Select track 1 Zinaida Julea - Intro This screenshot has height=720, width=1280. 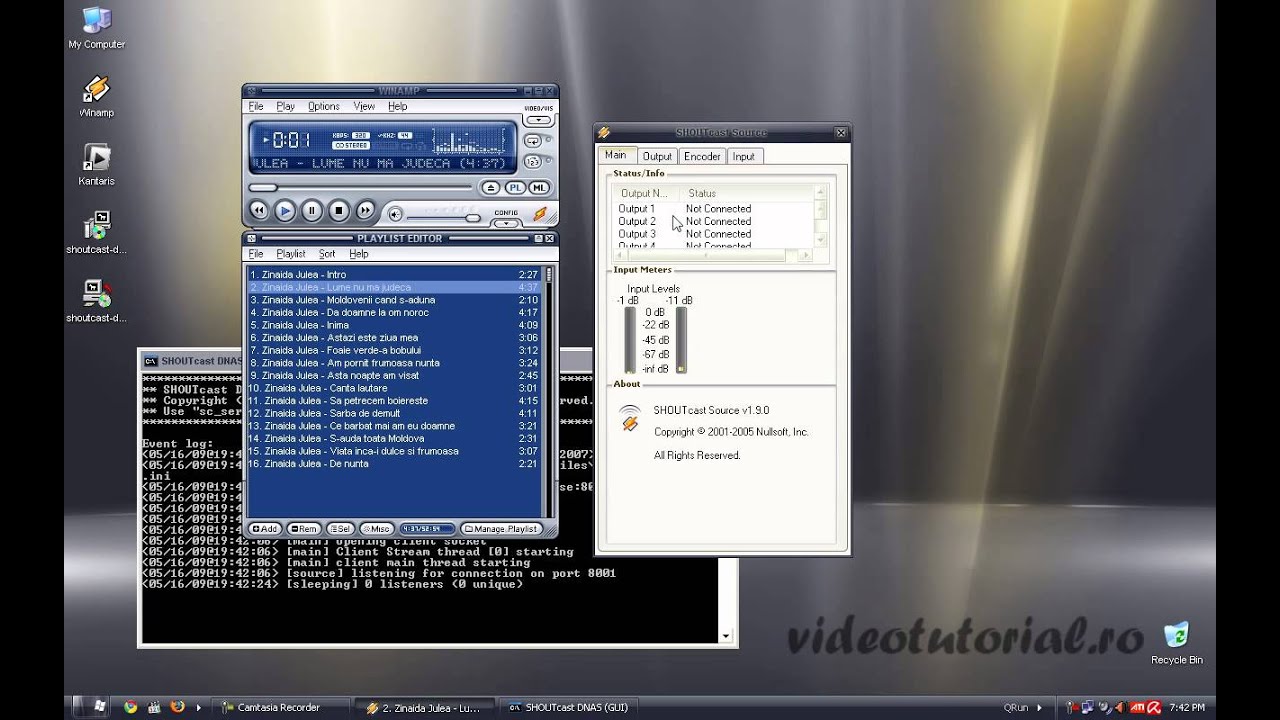pyautogui.click(x=394, y=274)
